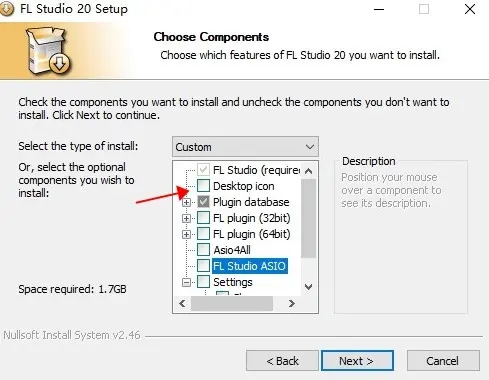This screenshot has height=380, width=489.
Task: Click the component list scroll up arrow
Action: pyautogui.click(x=309, y=171)
